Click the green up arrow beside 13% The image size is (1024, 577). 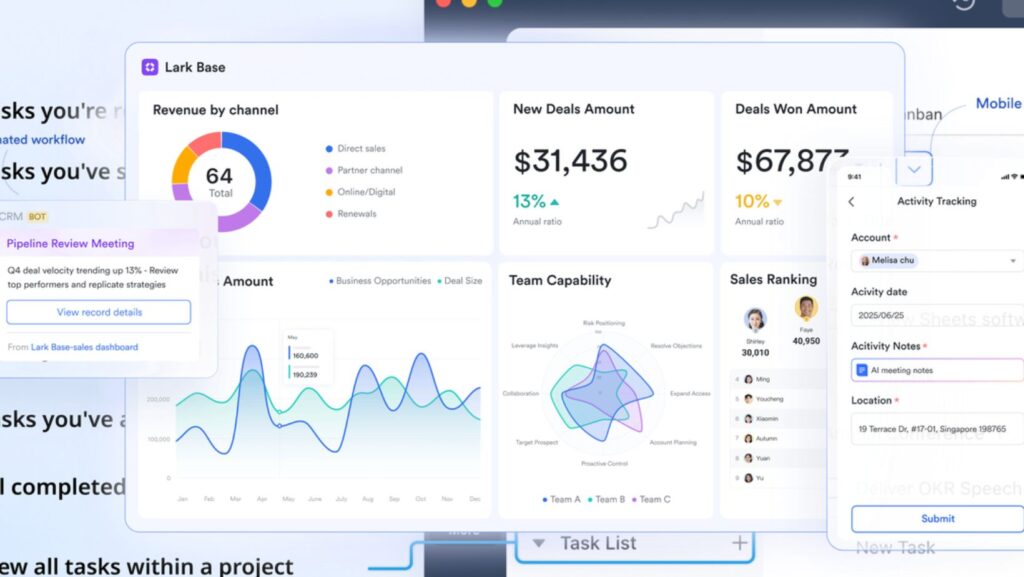click(555, 201)
